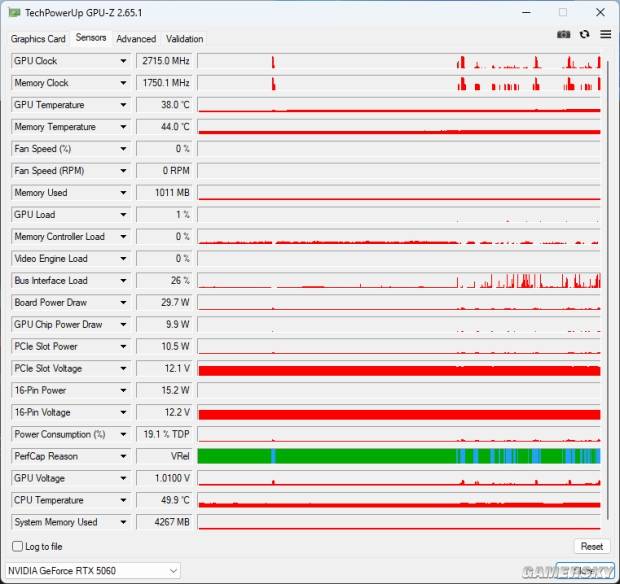Click the GPU-Z application icon in title bar
The width and height of the screenshot is (620, 584).
coord(14,13)
